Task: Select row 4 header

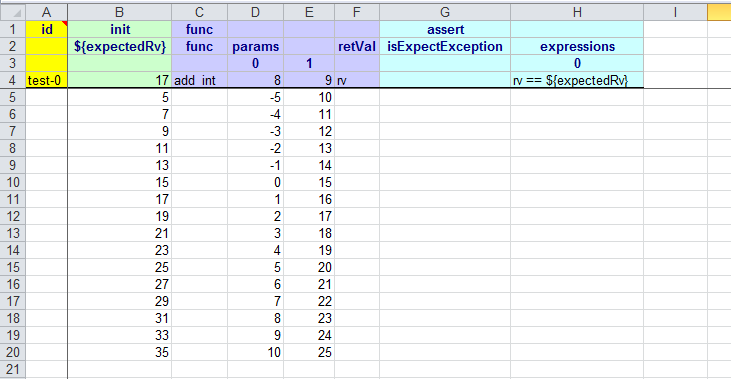Action: pos(13,80)
